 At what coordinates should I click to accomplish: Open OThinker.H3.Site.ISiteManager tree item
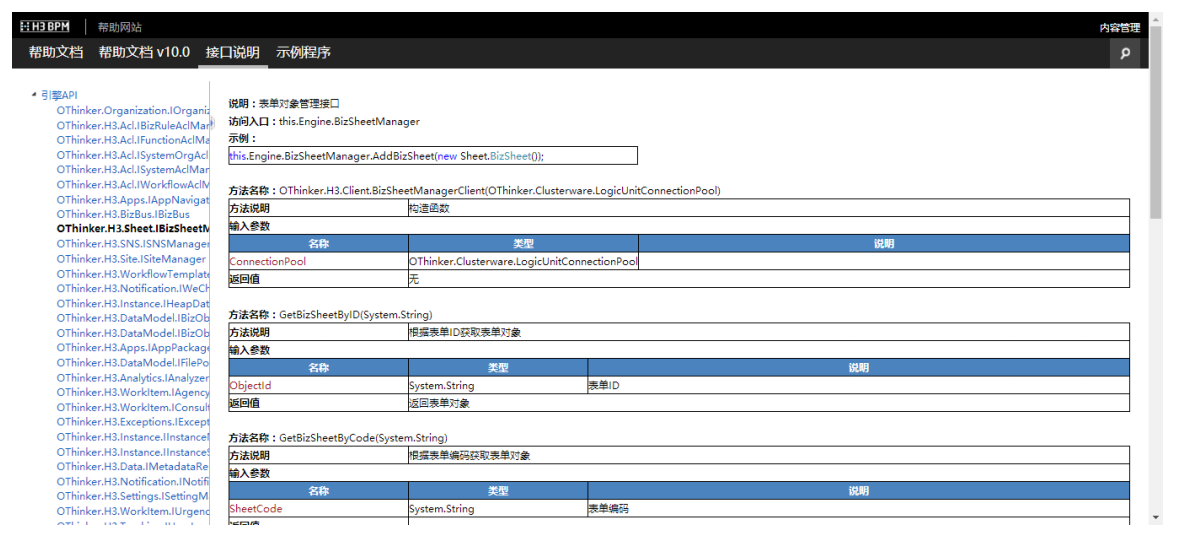coord(131,259)
